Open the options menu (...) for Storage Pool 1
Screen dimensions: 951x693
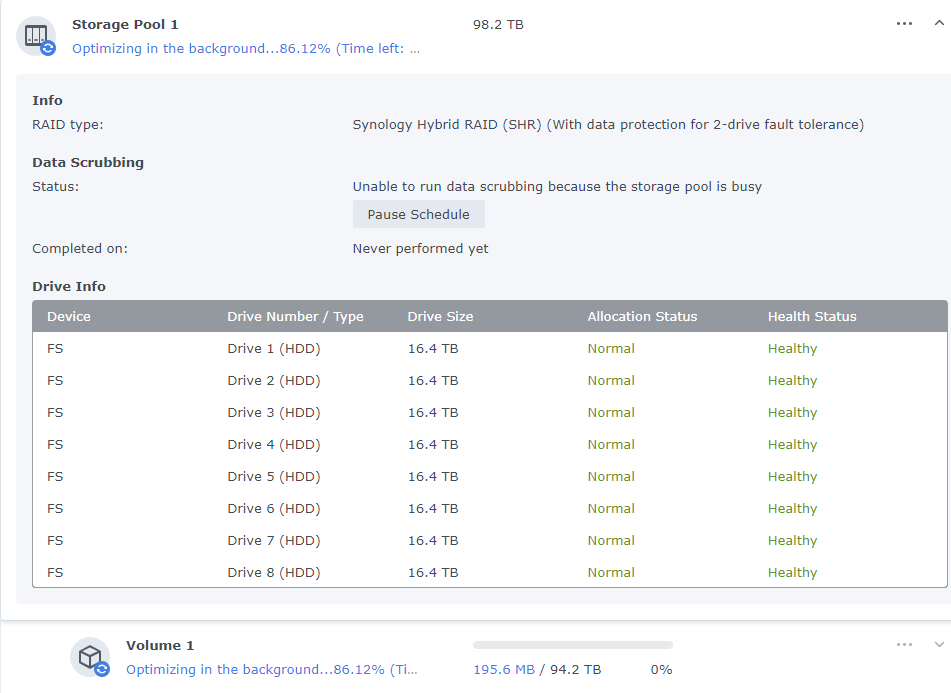click(904, 23)
